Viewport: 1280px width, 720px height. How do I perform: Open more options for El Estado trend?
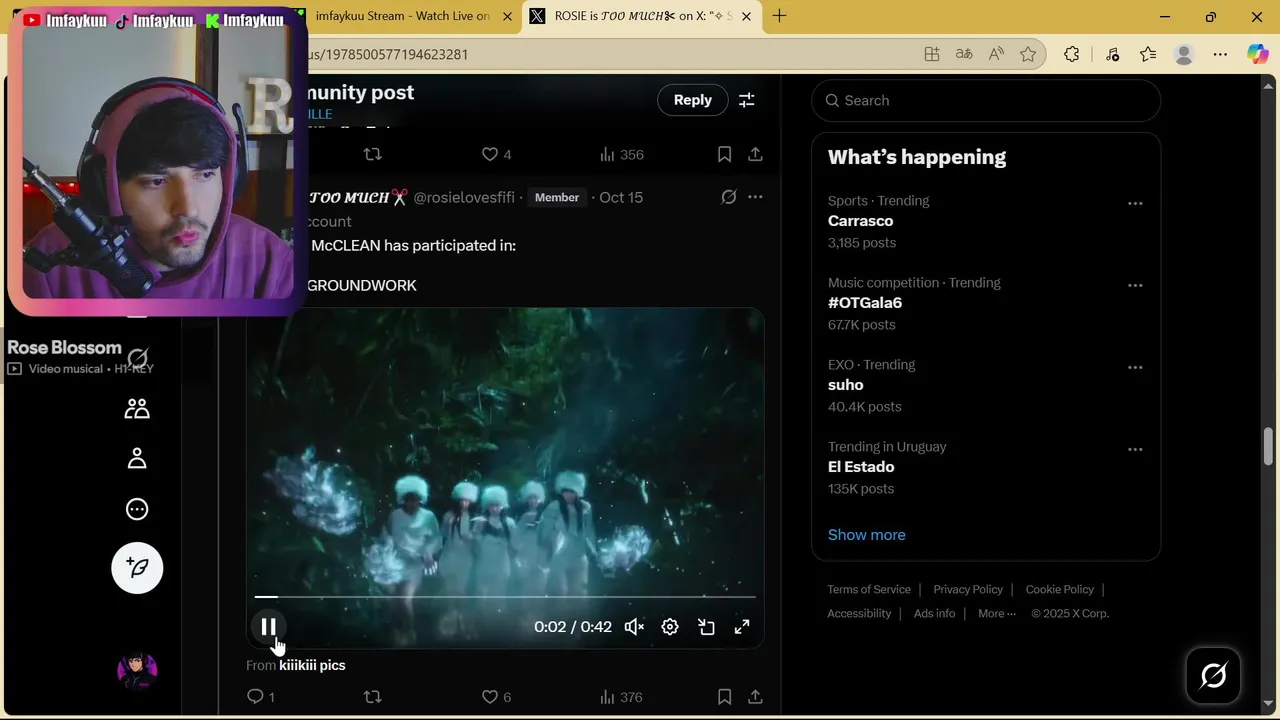coord(1135,449)
